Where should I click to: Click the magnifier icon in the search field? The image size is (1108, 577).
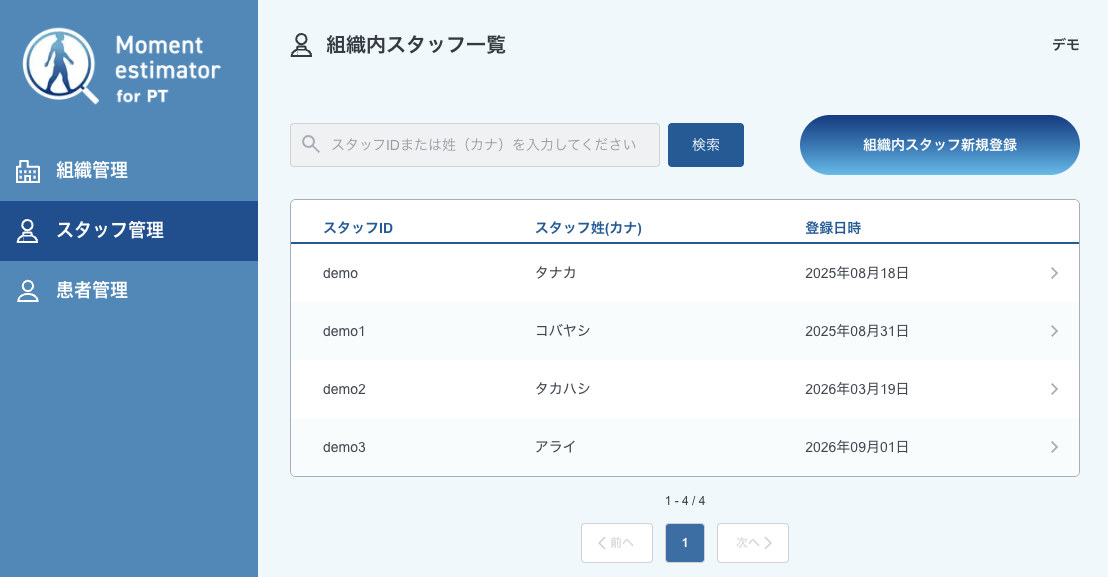pyautogui.click(x=311, y=144)
